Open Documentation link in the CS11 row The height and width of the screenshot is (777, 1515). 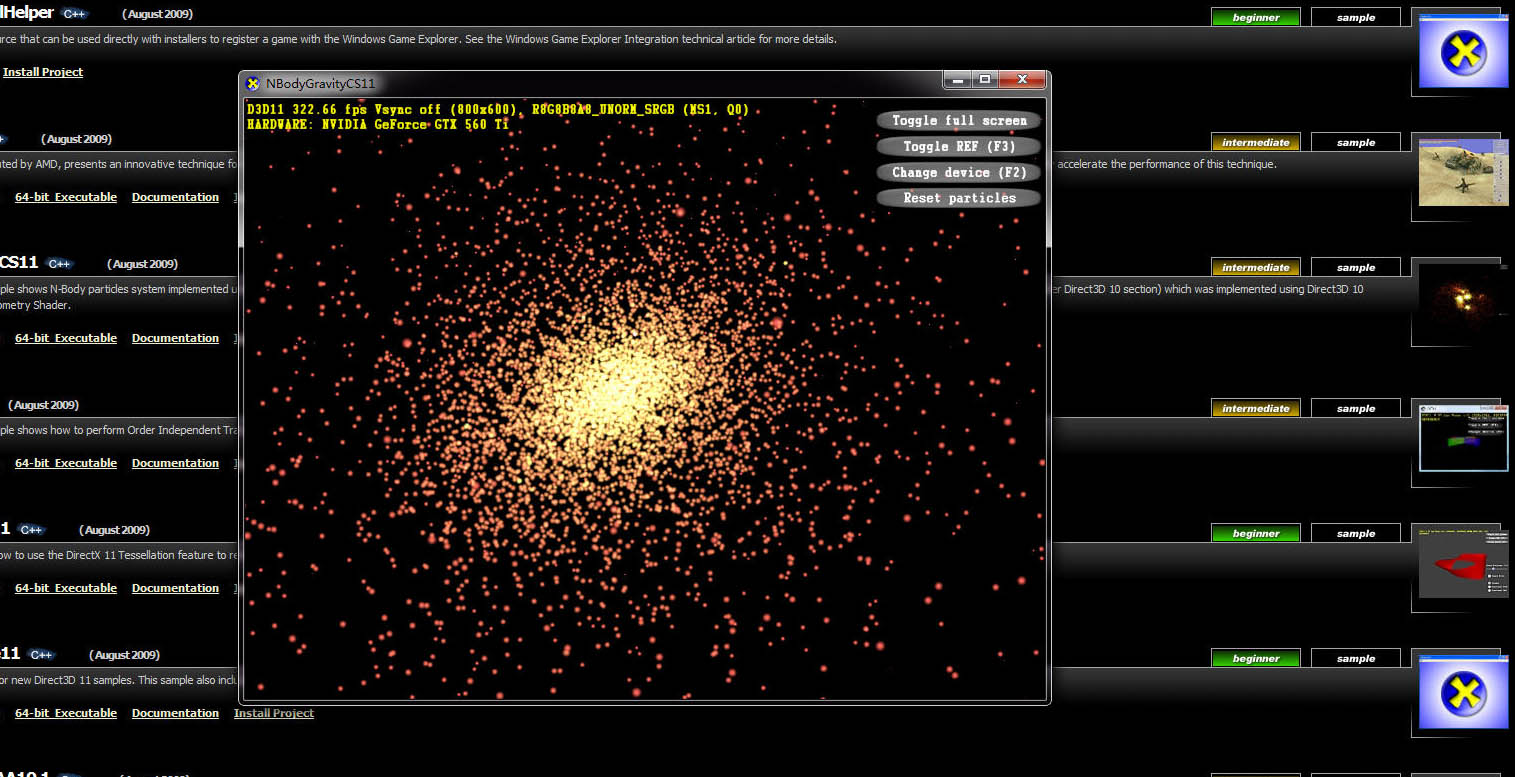click(x=175, y=338)
